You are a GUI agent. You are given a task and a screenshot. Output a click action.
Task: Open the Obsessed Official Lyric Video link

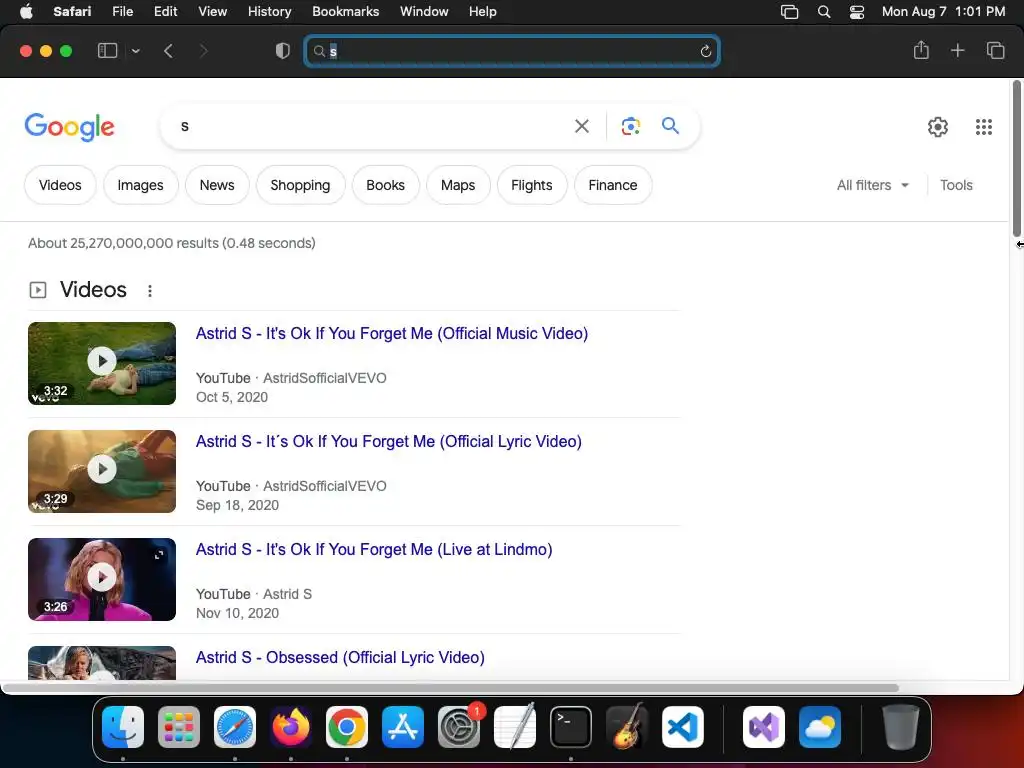(x=340, y=657)
